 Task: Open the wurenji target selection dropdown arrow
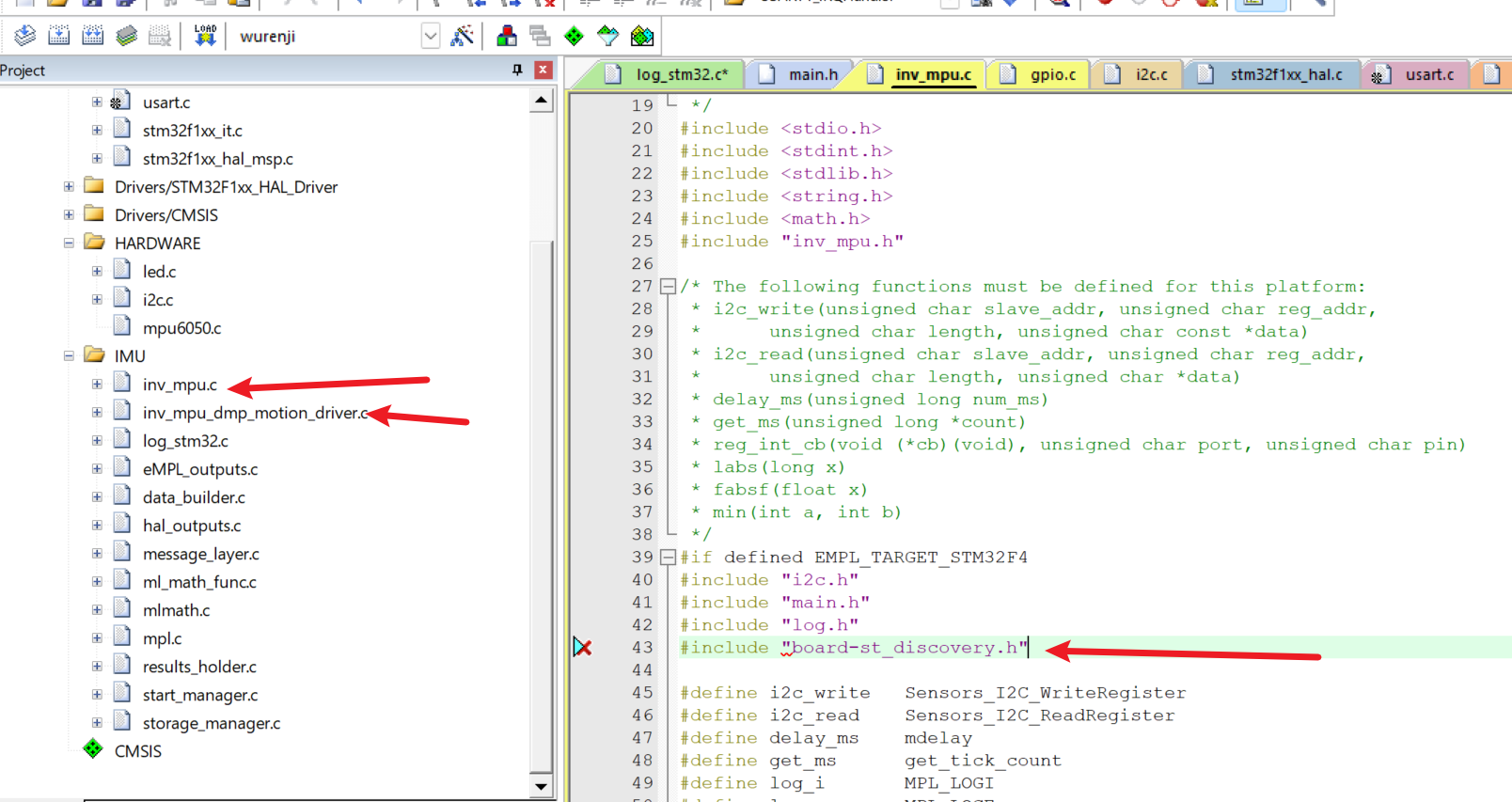(430, 37)
